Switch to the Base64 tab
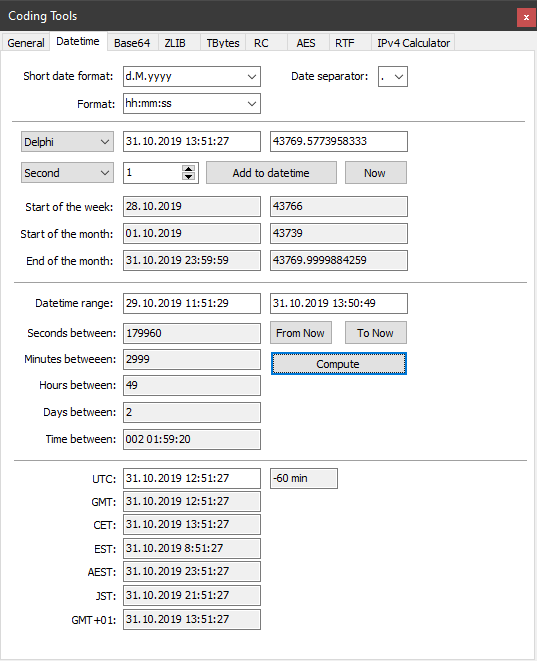This screenshot has height=661, width=537. click(132, 43)
